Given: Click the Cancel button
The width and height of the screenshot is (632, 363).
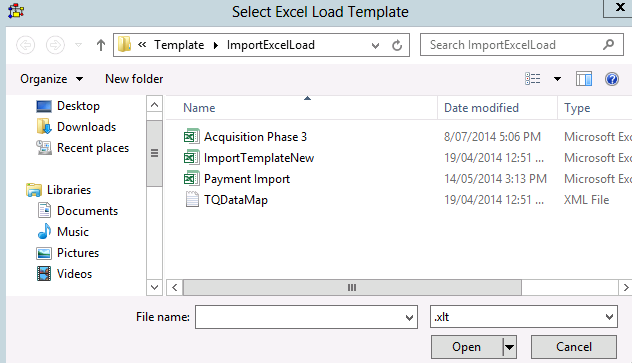Looking at the screenshot, I should [574, 347].
